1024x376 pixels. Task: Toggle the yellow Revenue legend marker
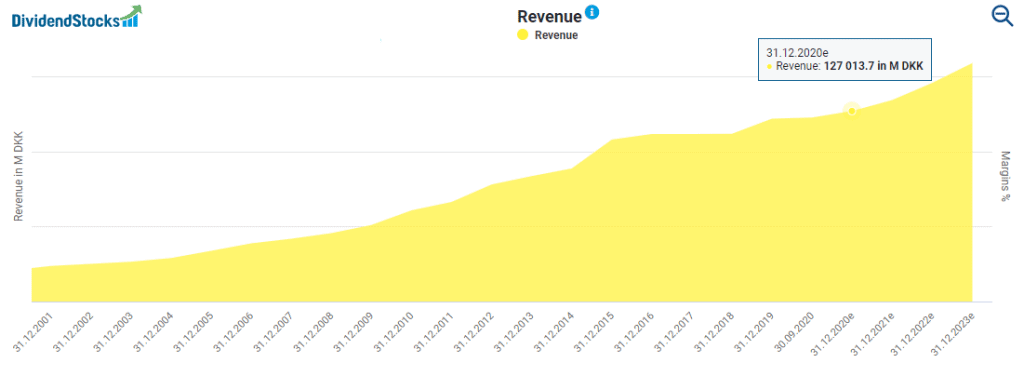click(522, 35)
